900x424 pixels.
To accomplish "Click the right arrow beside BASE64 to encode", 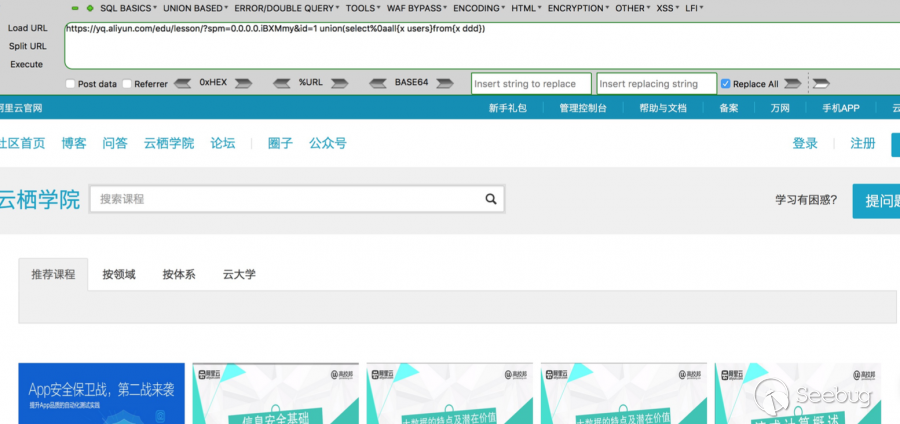I will (x=445, y=84).
